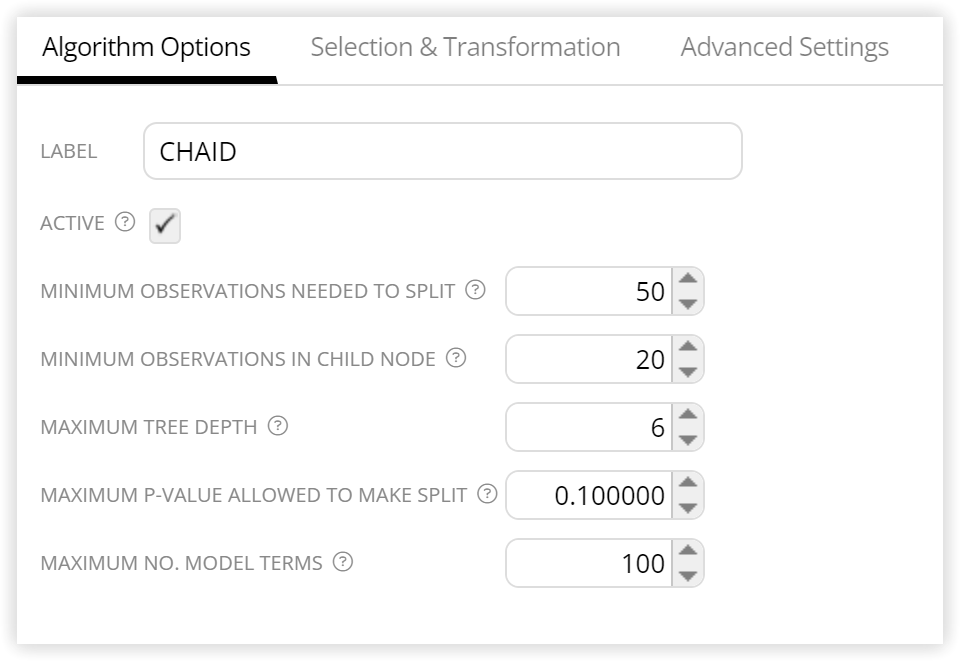Decrease minimum observations in child node
This screenshot has width=960, height=661.
(688, 371)
